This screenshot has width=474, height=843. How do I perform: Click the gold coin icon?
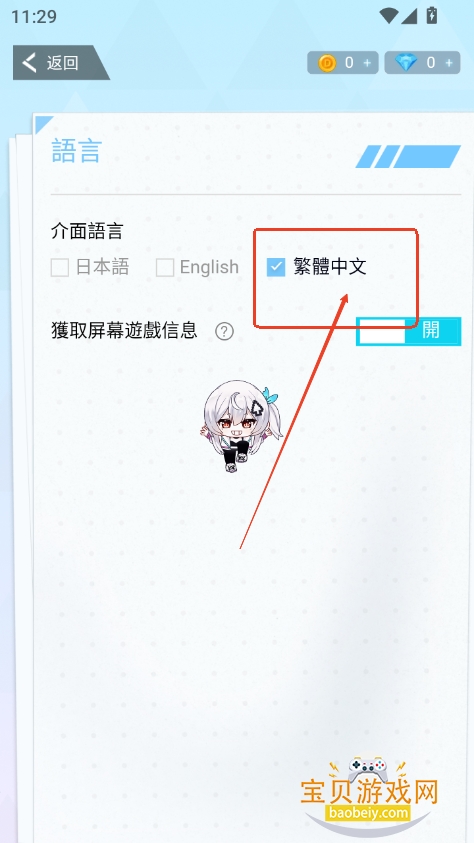(x=327, y=63)
